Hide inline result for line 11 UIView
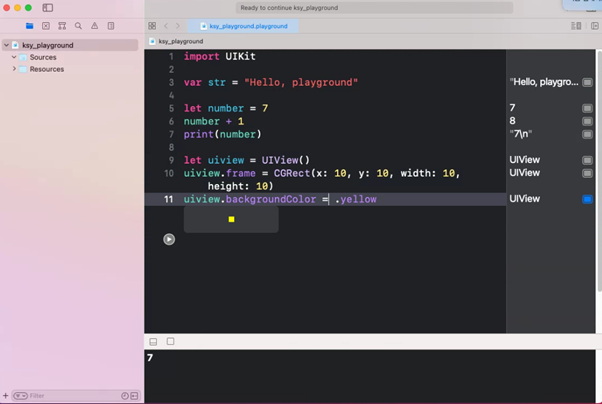 click(587, 199)
